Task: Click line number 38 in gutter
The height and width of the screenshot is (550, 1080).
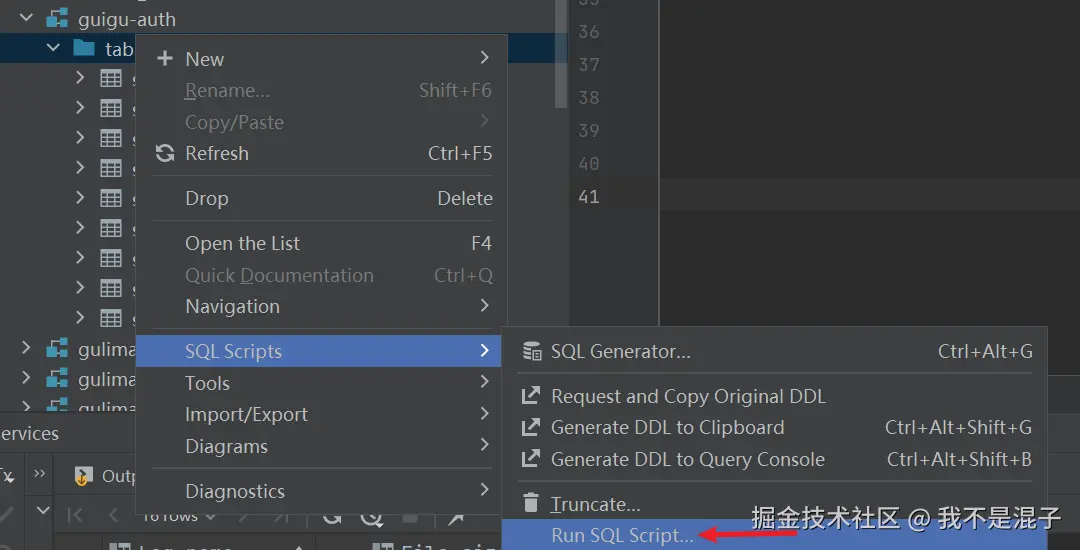Action: pyautogui.click(x=588, y=98)
